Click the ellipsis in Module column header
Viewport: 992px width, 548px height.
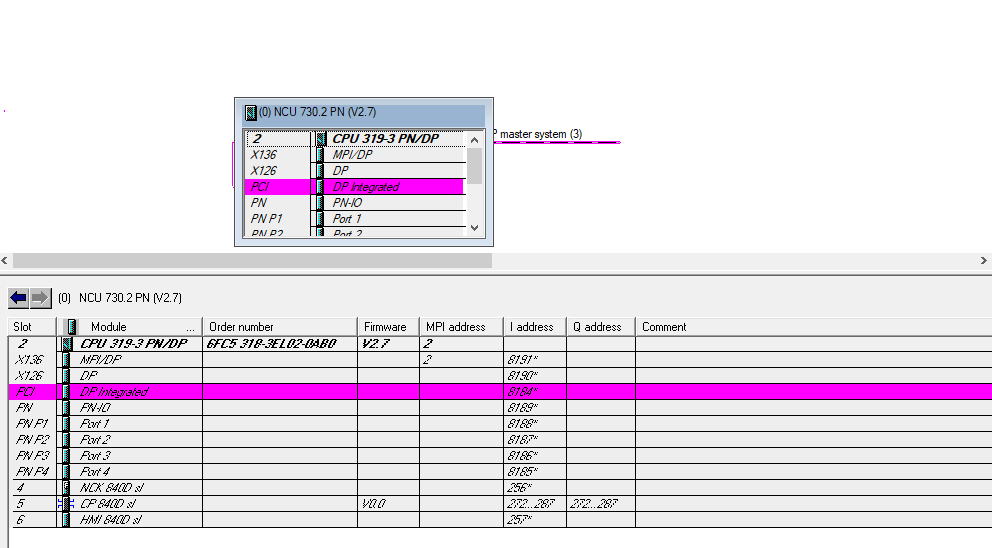(x=190, y=328)
